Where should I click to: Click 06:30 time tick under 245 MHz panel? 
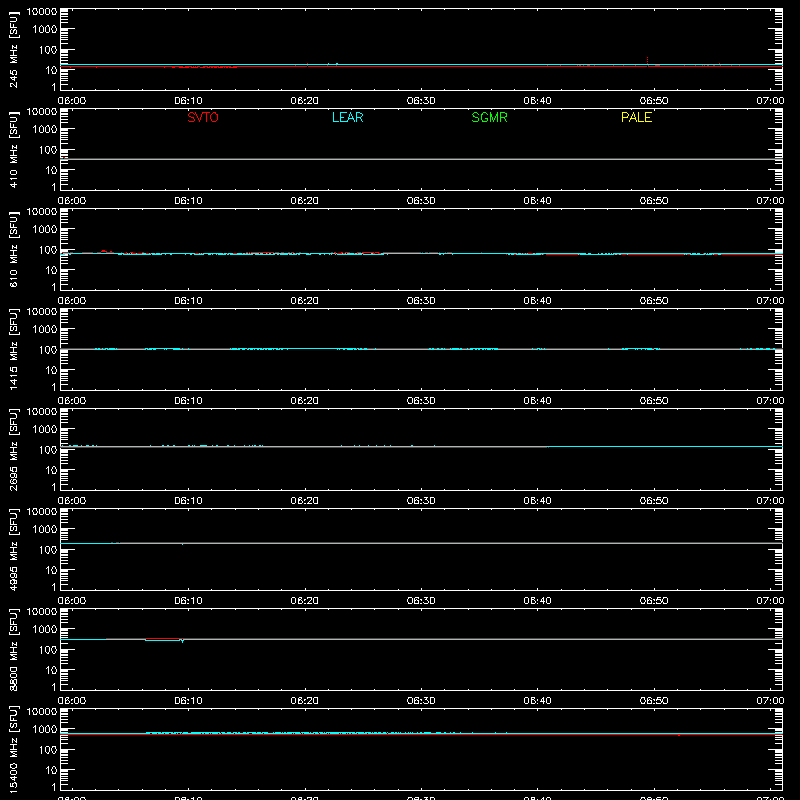421,101
